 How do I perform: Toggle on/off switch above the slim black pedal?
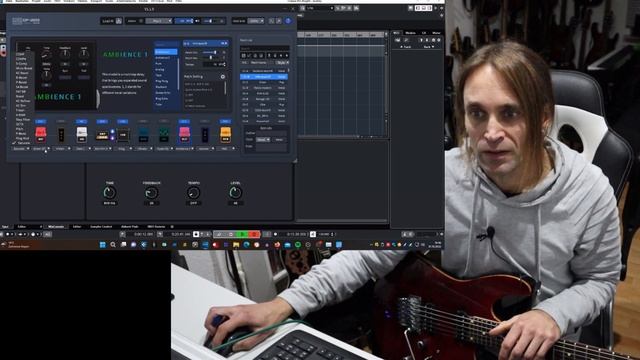[x=61, y=122]
